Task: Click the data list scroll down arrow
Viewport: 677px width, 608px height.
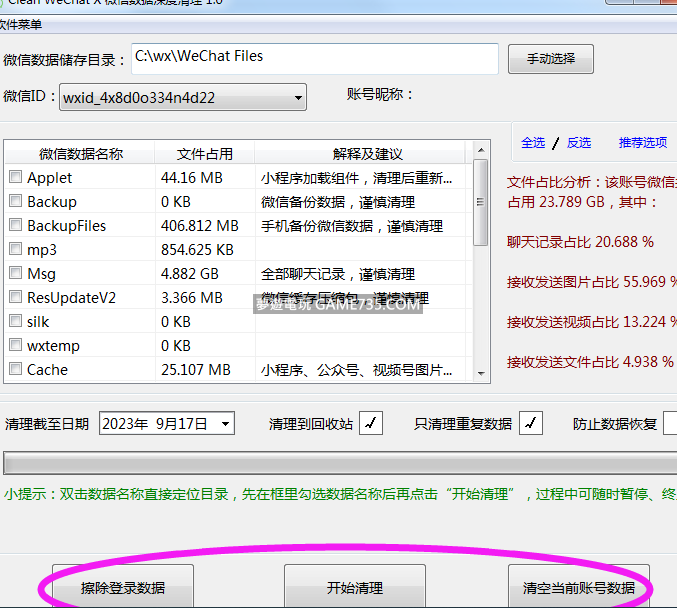Action: [x=480, y=372]
